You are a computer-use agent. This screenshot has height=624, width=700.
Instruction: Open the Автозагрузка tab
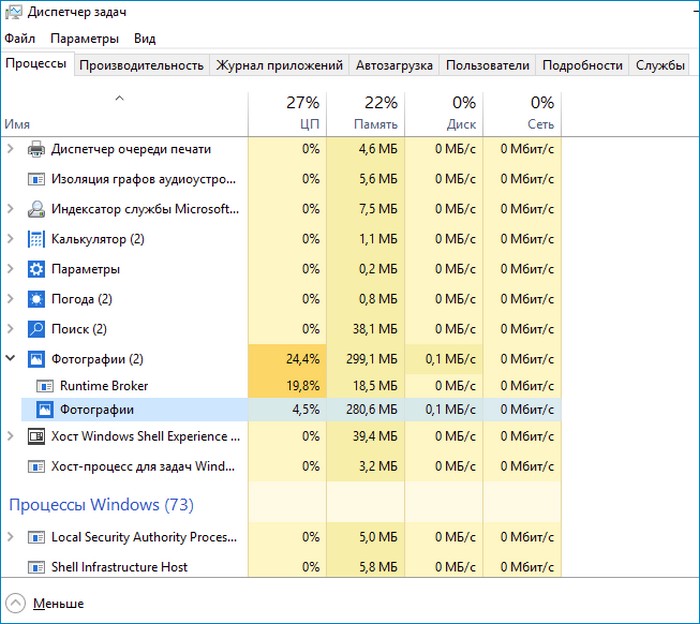[394, 65]
